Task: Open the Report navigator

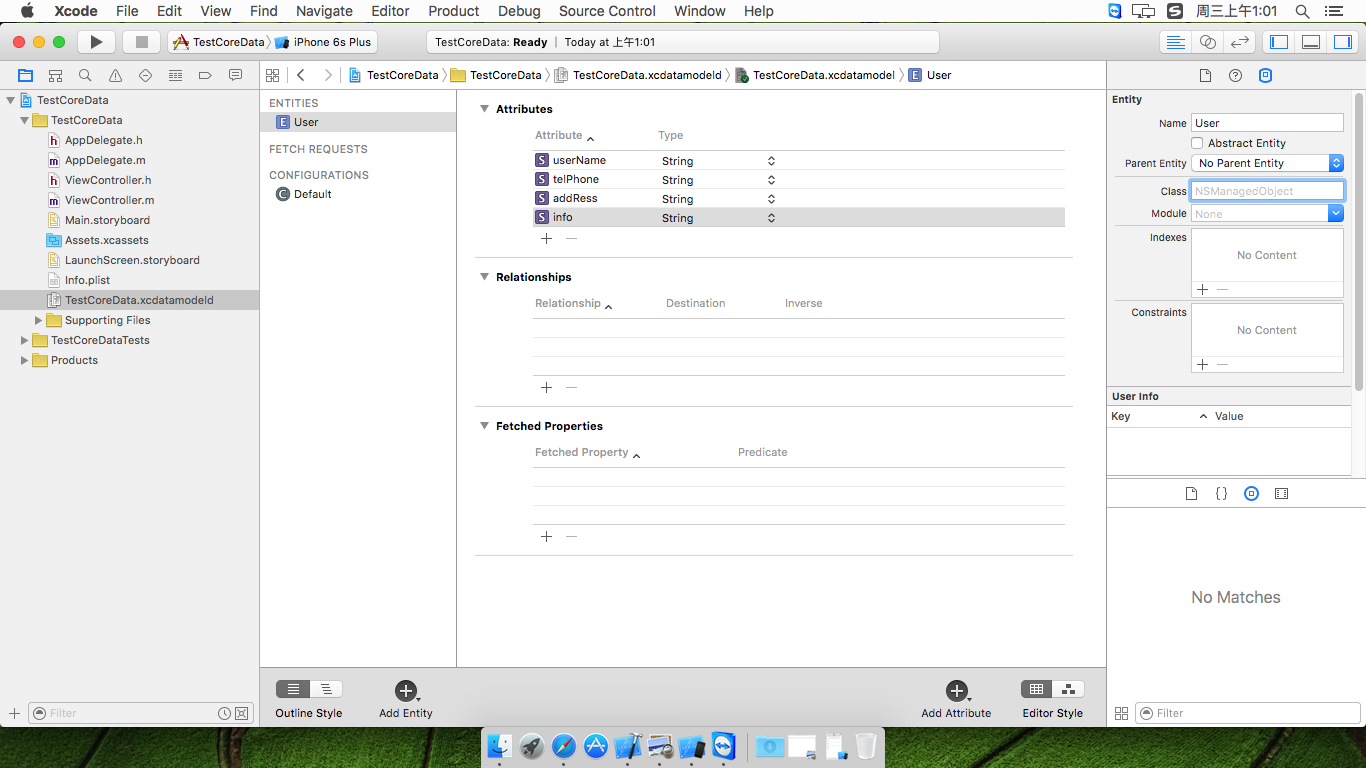Action: click(x=235, y=75)
